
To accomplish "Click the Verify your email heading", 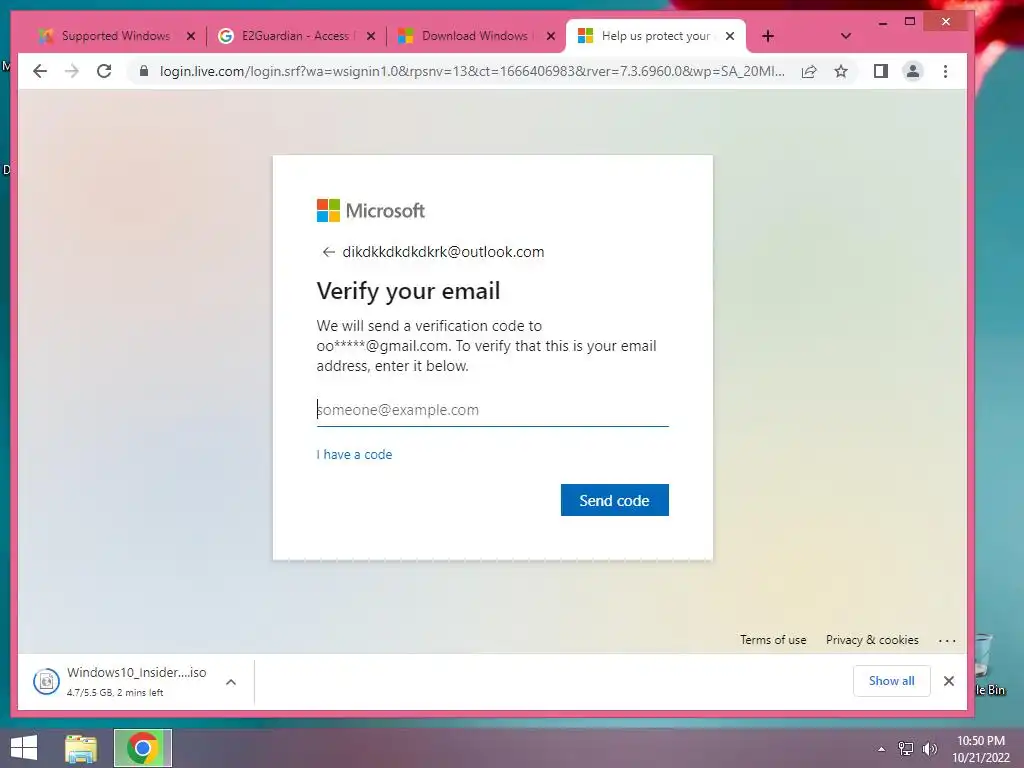I will coord(408,291).
